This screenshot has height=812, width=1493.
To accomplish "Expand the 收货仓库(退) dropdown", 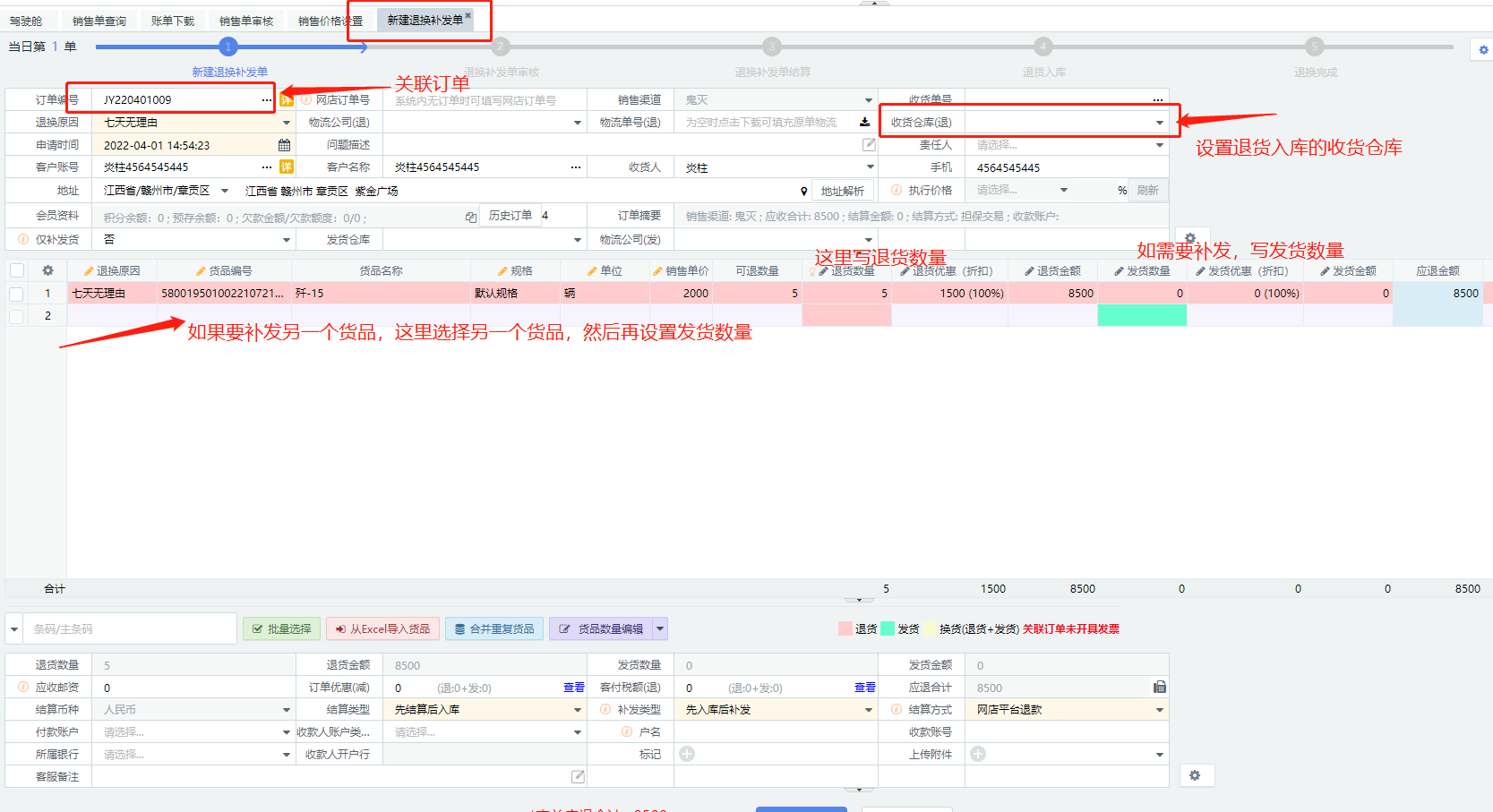I will [x=1159, y=123].
